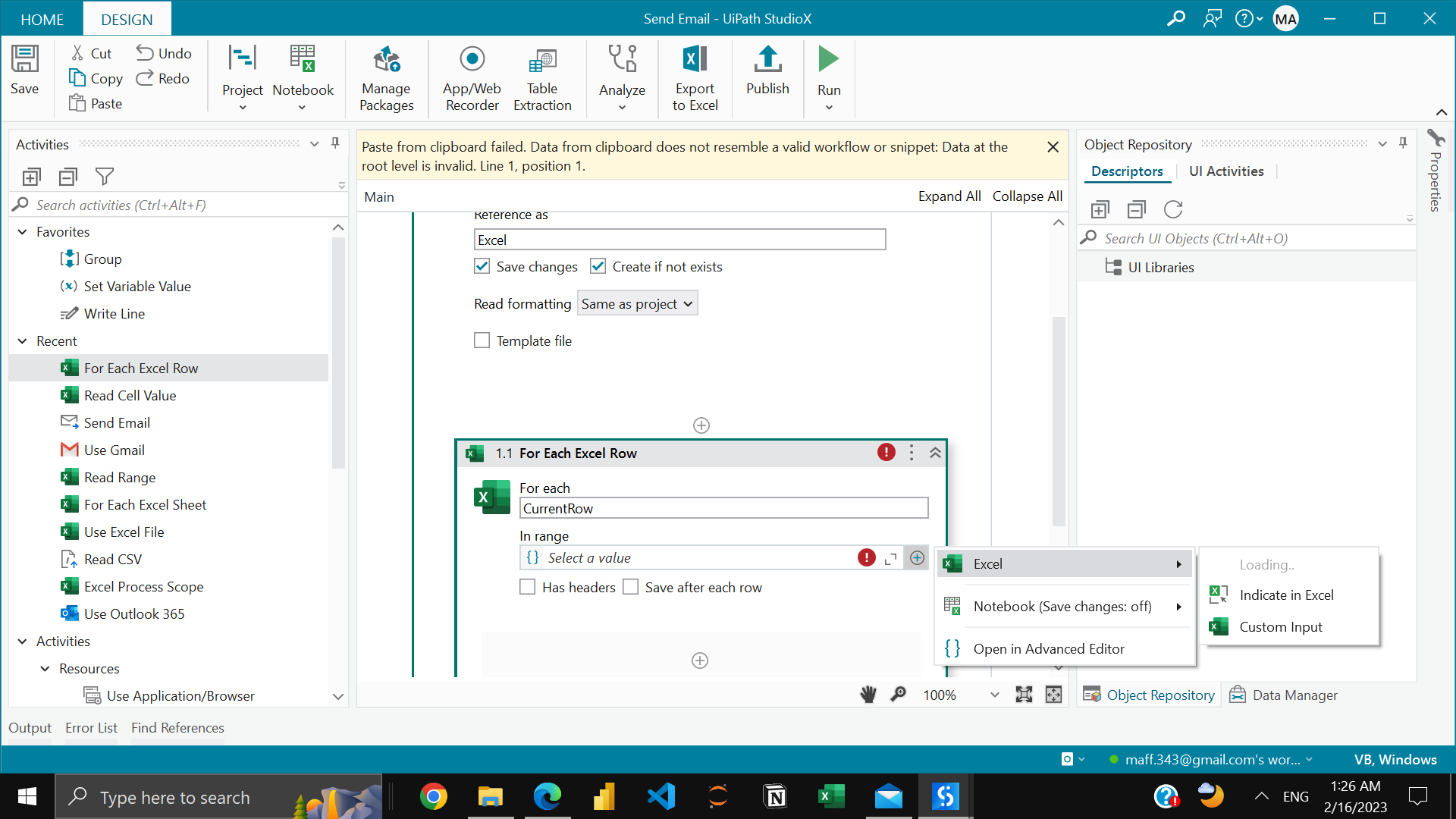The width and height of the screenshot is (1456, 819).
Task: Choose Notebook (Save changes: off) entry
Action: pyautogui.click(x=1063, y=606)
